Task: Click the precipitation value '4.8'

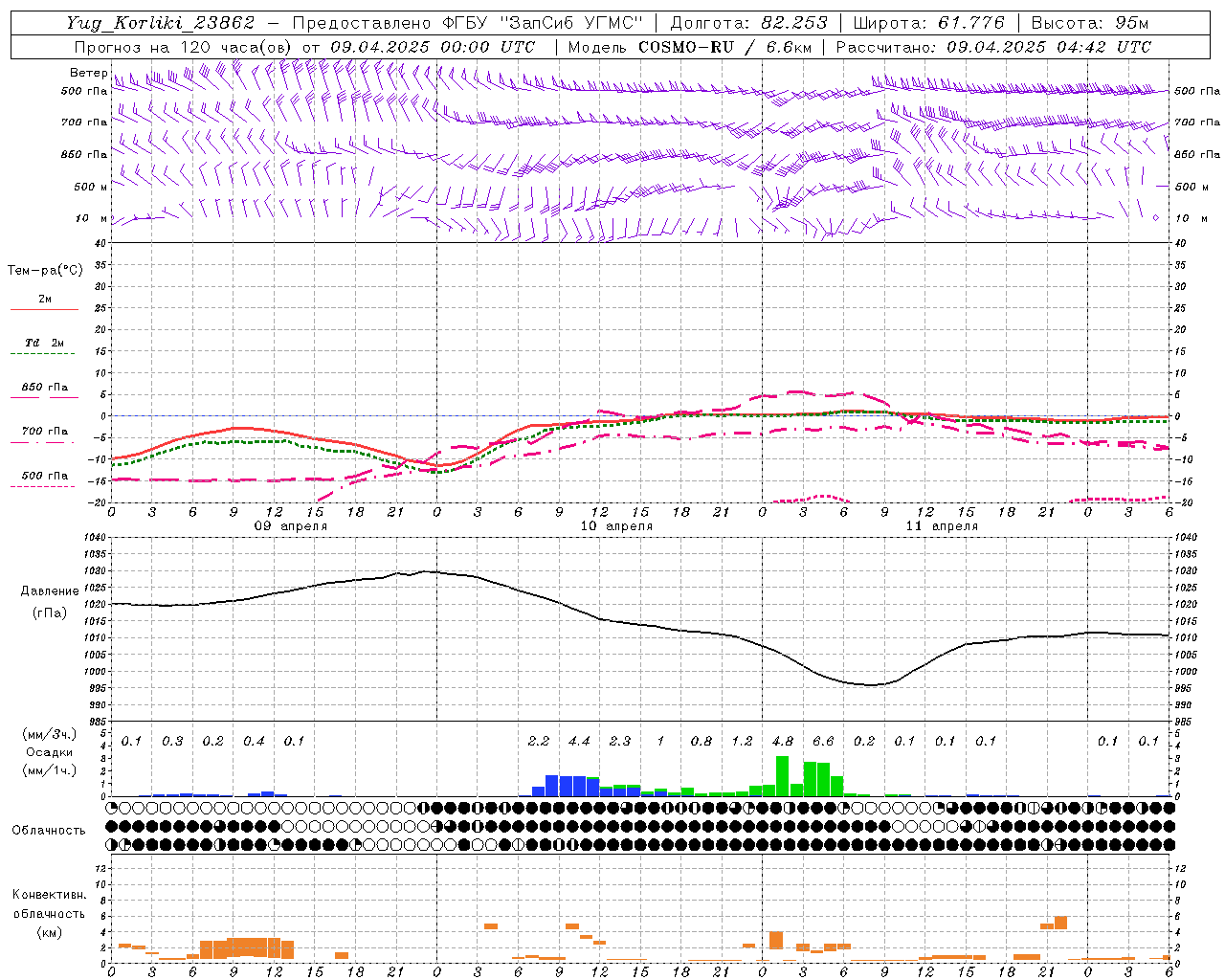Action: (x=782, y=741)
